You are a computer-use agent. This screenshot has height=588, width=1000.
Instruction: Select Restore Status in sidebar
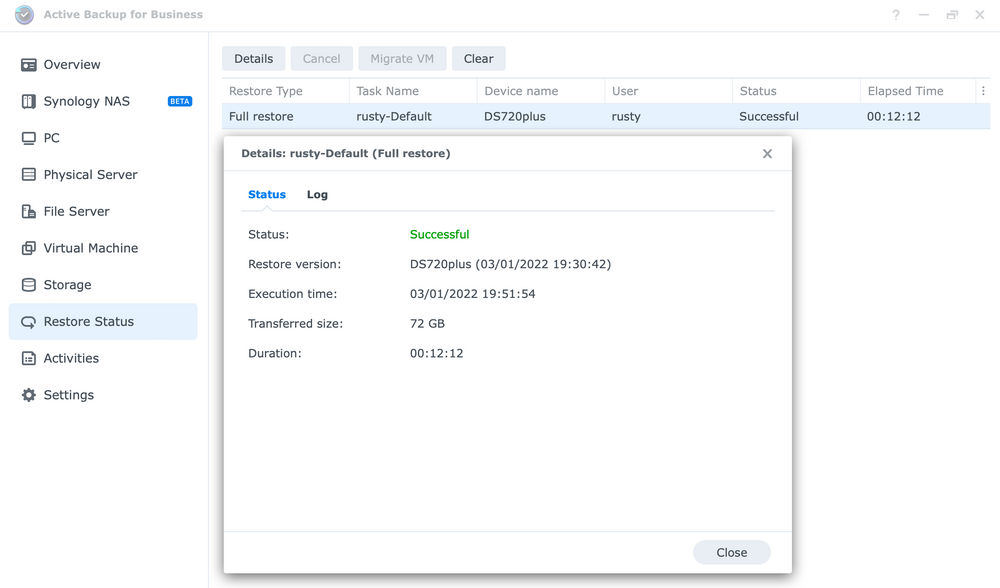point(103,321)
